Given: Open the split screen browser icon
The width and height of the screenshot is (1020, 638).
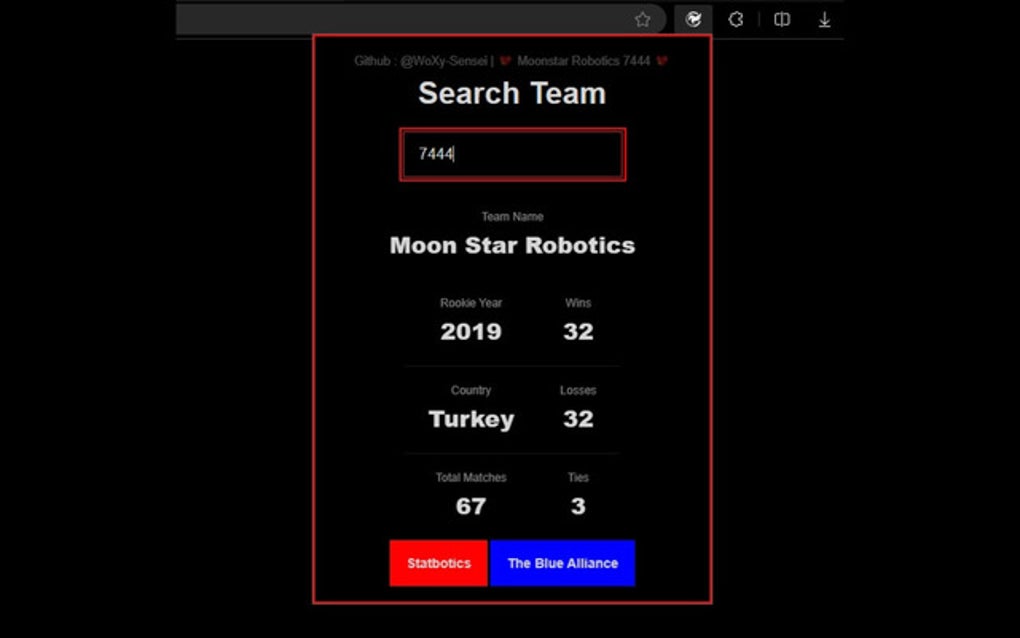Looking at the screenshot, I should pos(781,19).
